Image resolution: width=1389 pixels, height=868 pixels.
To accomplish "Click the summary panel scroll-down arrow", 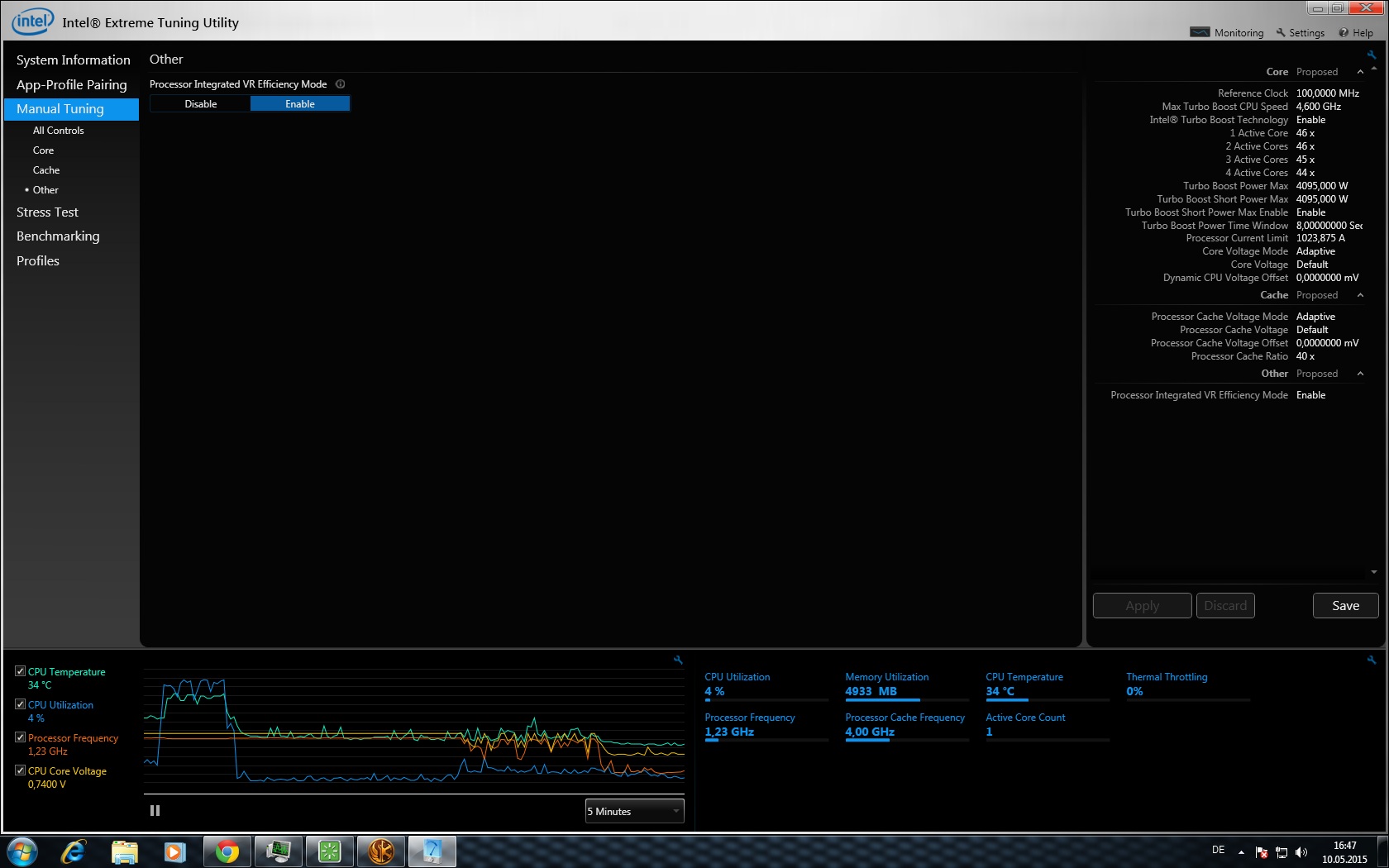I will tap(1374, 572).
